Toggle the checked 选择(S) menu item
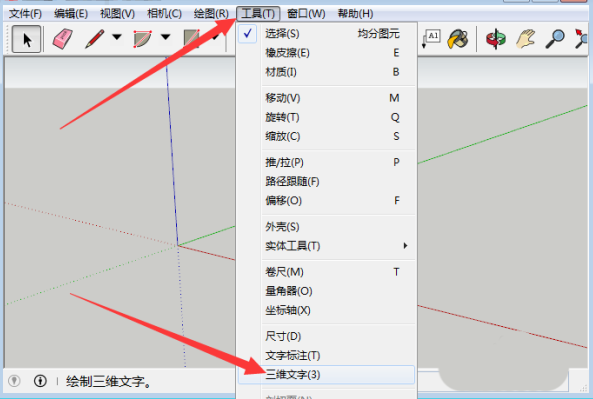The image size is (593, 399). [x=326, y=34]
